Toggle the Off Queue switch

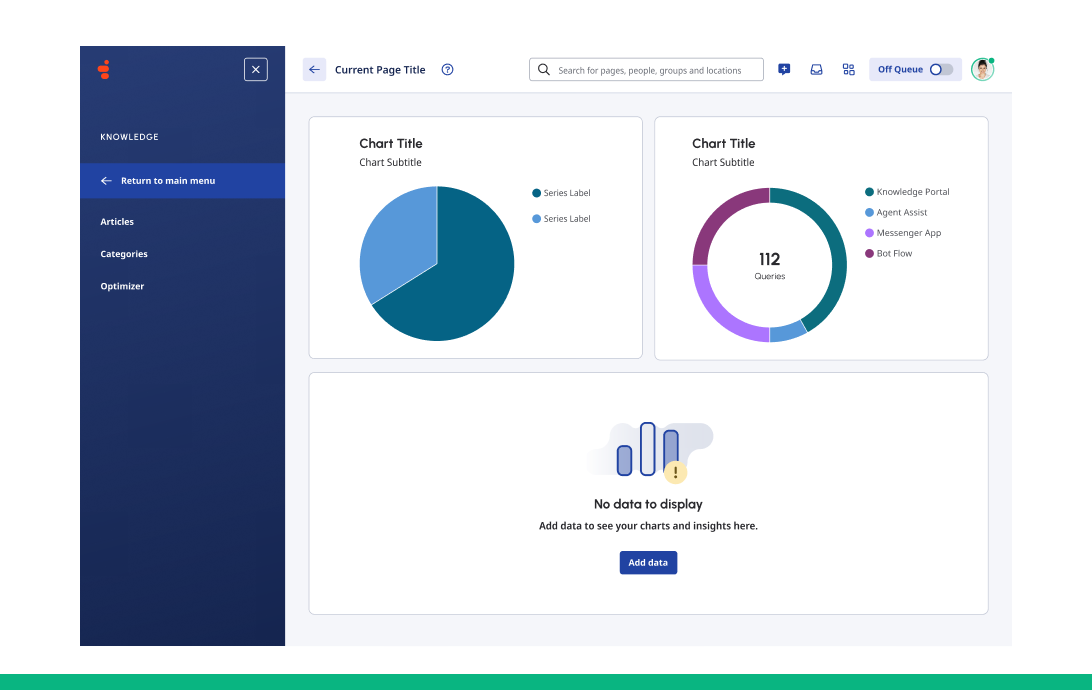941,70
